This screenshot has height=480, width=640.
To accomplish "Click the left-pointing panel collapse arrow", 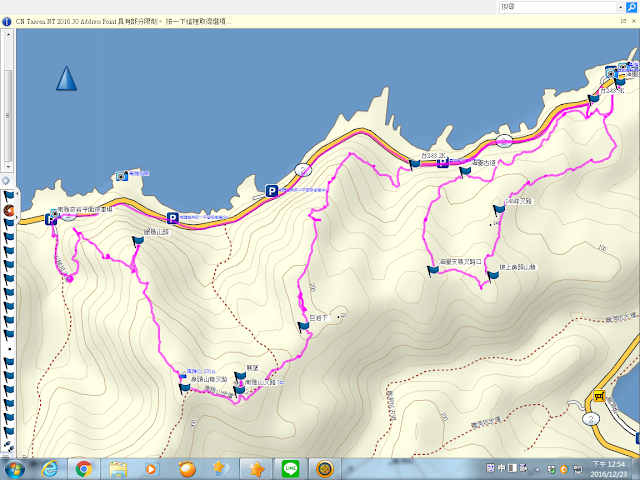I will click(17, 194).
